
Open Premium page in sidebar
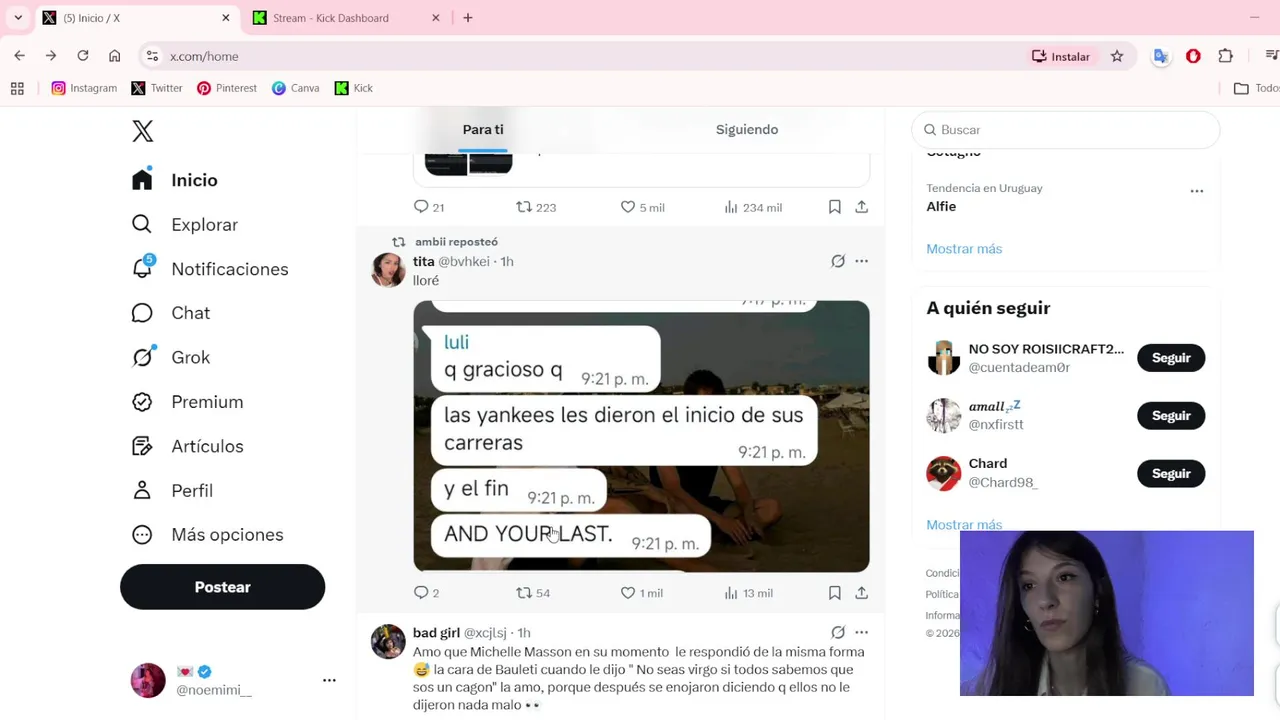[188, 402]
